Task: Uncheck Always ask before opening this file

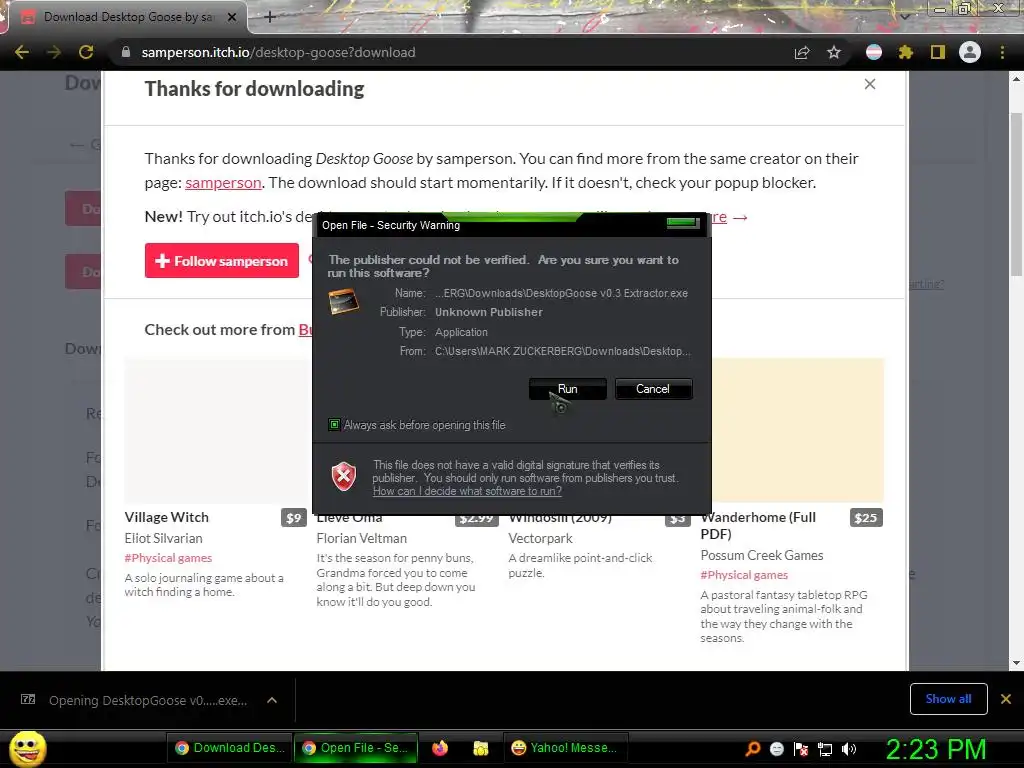Action: click(x=334, y=425)
